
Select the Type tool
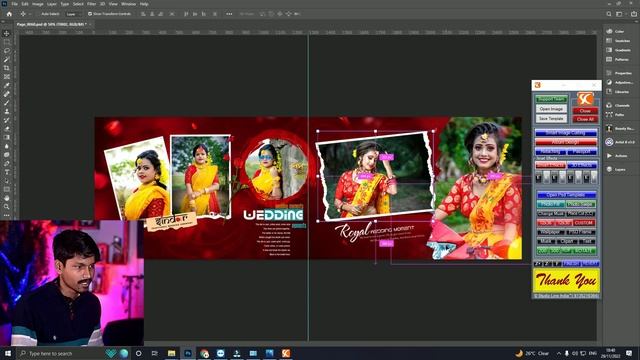coord(7,172)
